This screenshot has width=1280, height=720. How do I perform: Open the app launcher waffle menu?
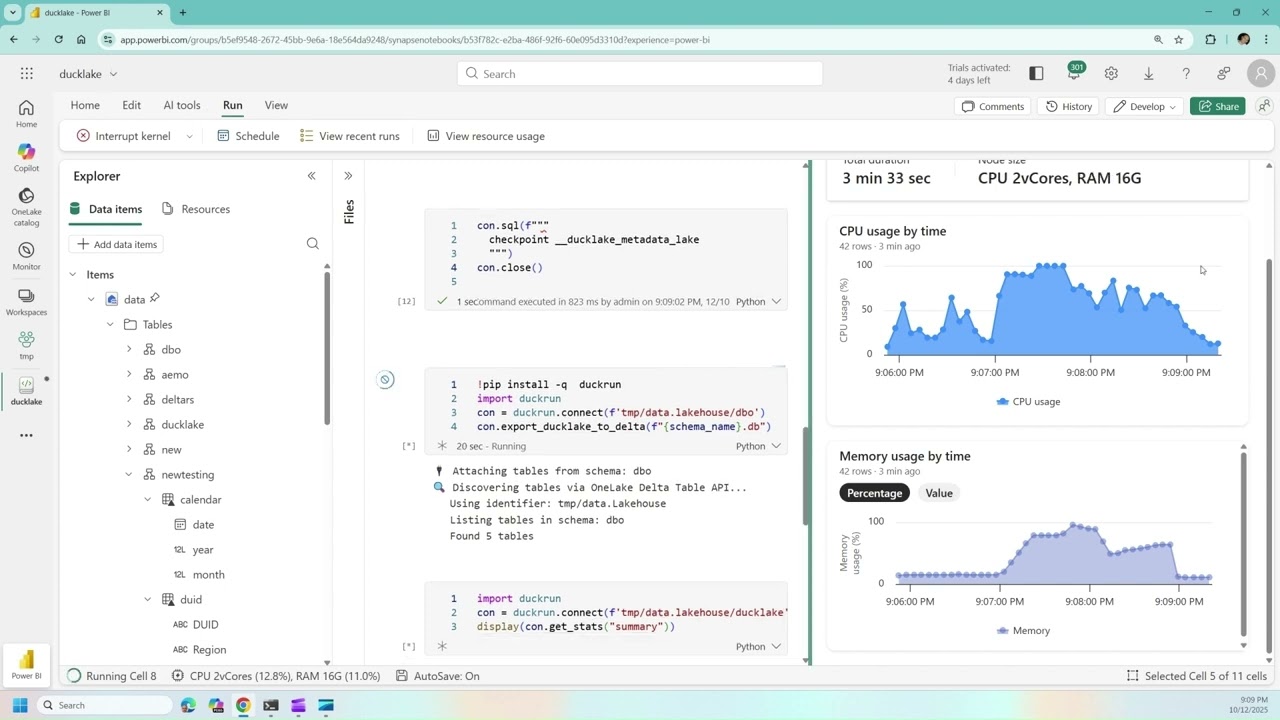(26, 73)
